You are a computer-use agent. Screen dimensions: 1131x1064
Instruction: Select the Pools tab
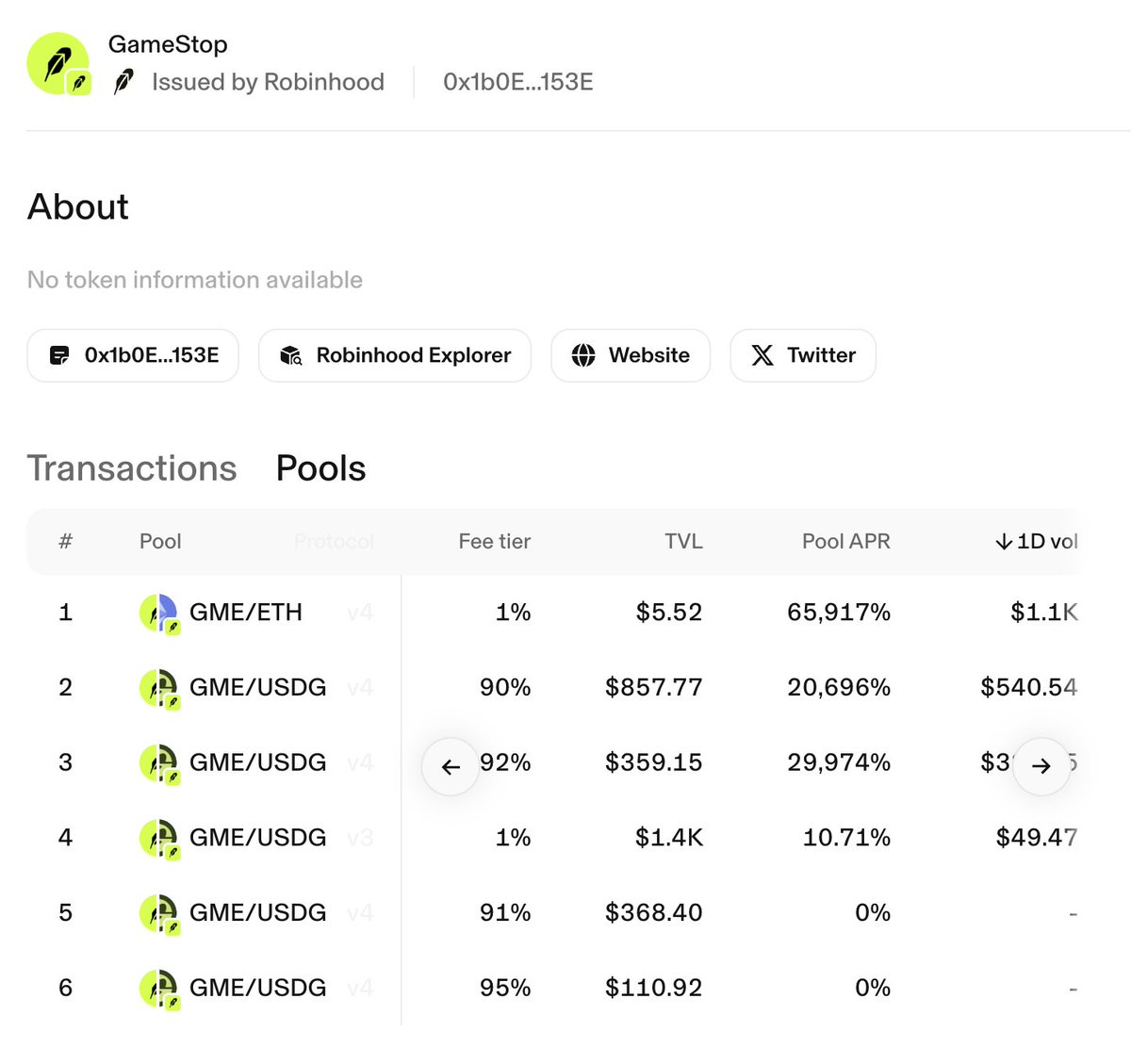pyautogui.click(x=320, y=468)
